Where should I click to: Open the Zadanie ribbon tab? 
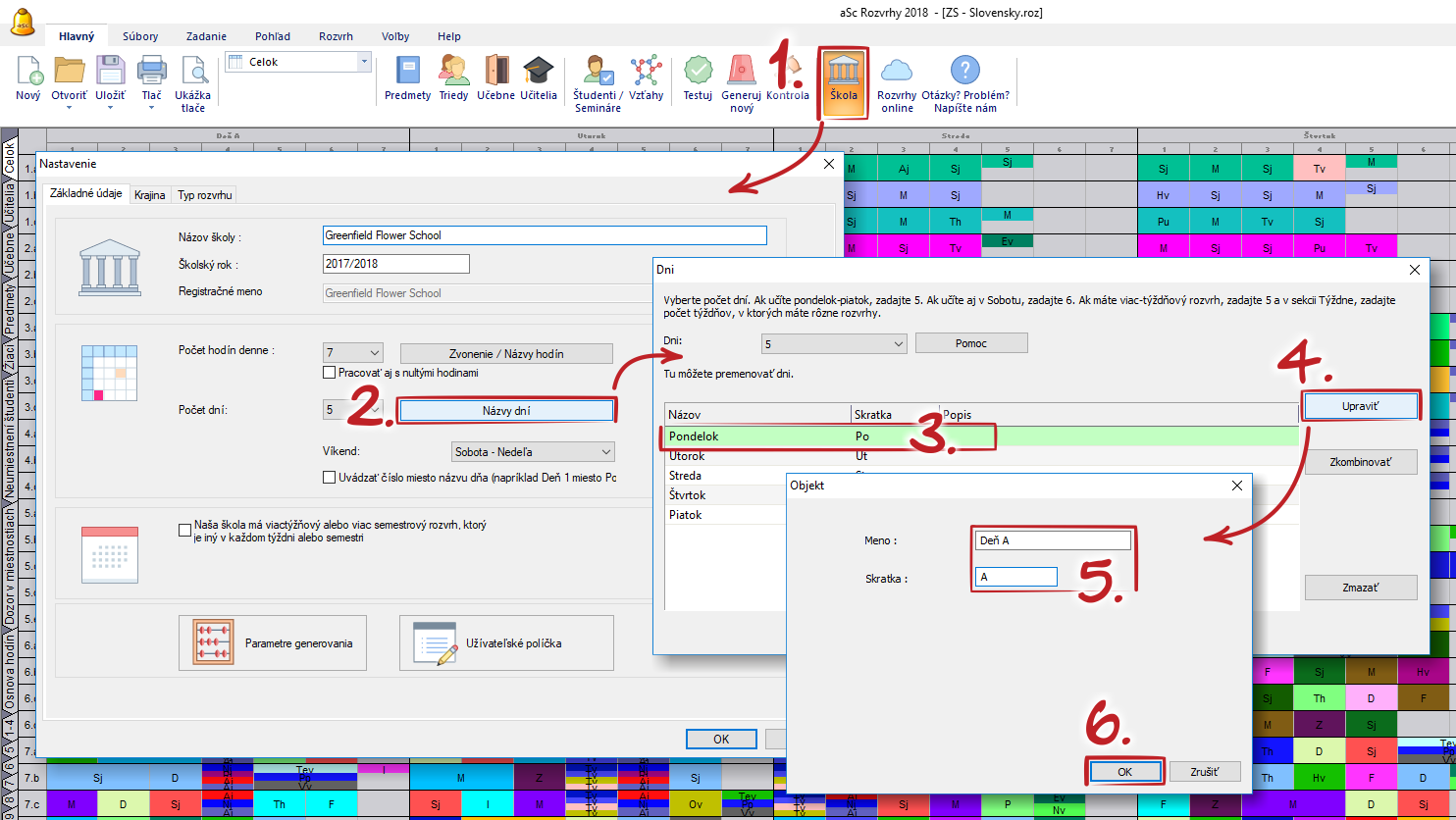[207, 36]
